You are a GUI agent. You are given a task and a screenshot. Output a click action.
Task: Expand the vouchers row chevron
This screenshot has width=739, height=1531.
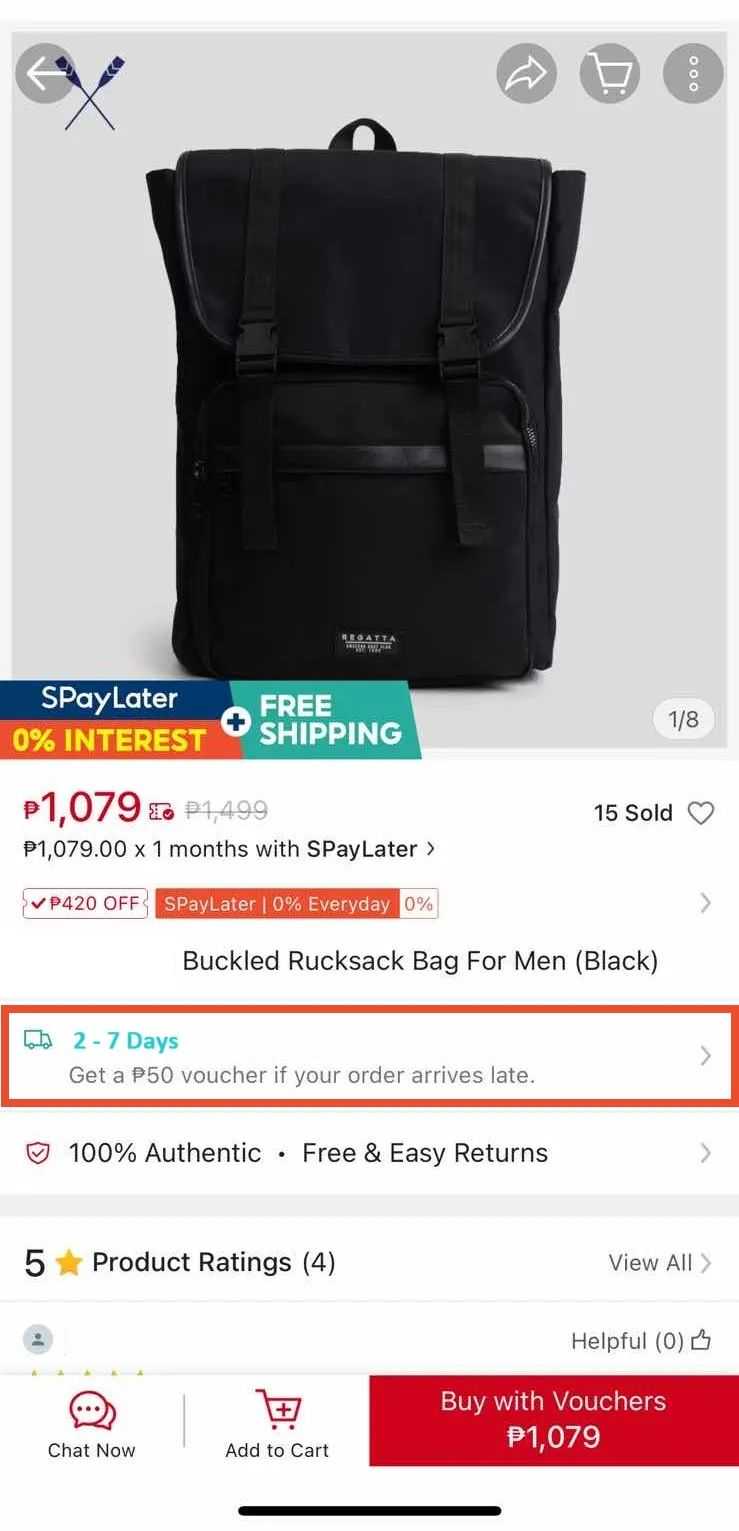[706, 903]
